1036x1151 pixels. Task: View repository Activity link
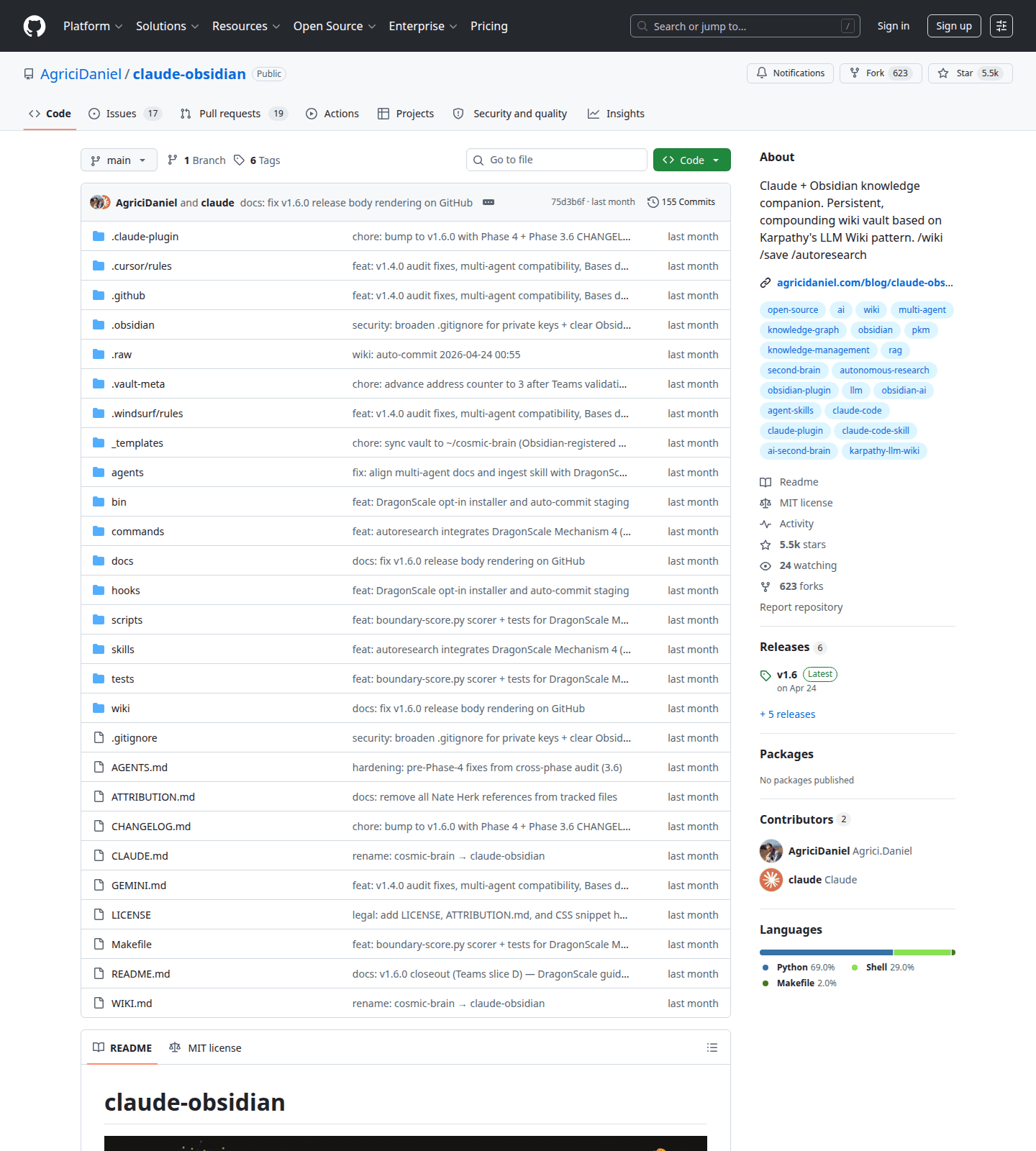coord(787,524)
